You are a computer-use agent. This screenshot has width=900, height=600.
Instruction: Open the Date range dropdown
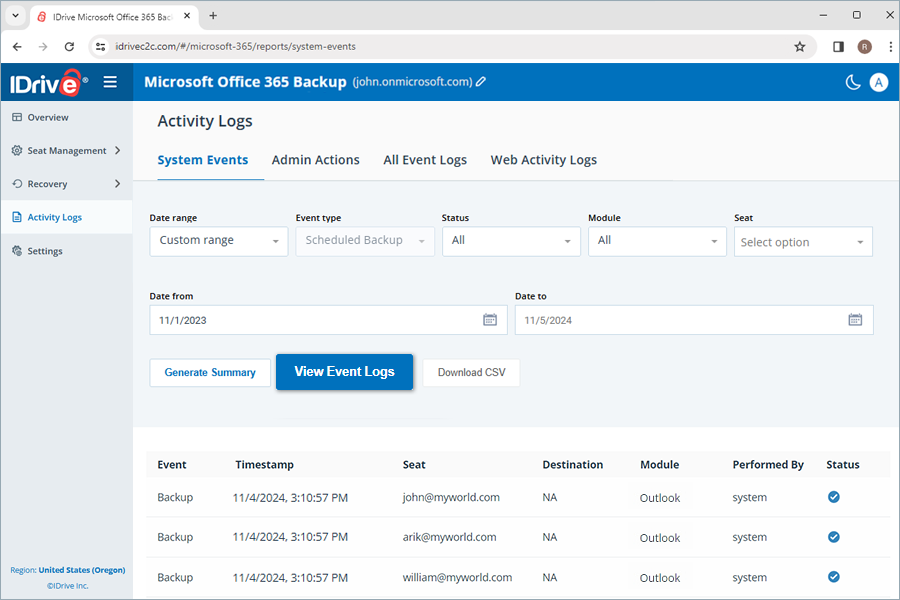pos(218,241)
